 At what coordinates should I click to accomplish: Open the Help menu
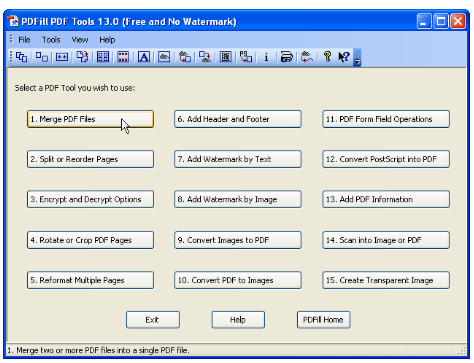(x=107, y=40)
